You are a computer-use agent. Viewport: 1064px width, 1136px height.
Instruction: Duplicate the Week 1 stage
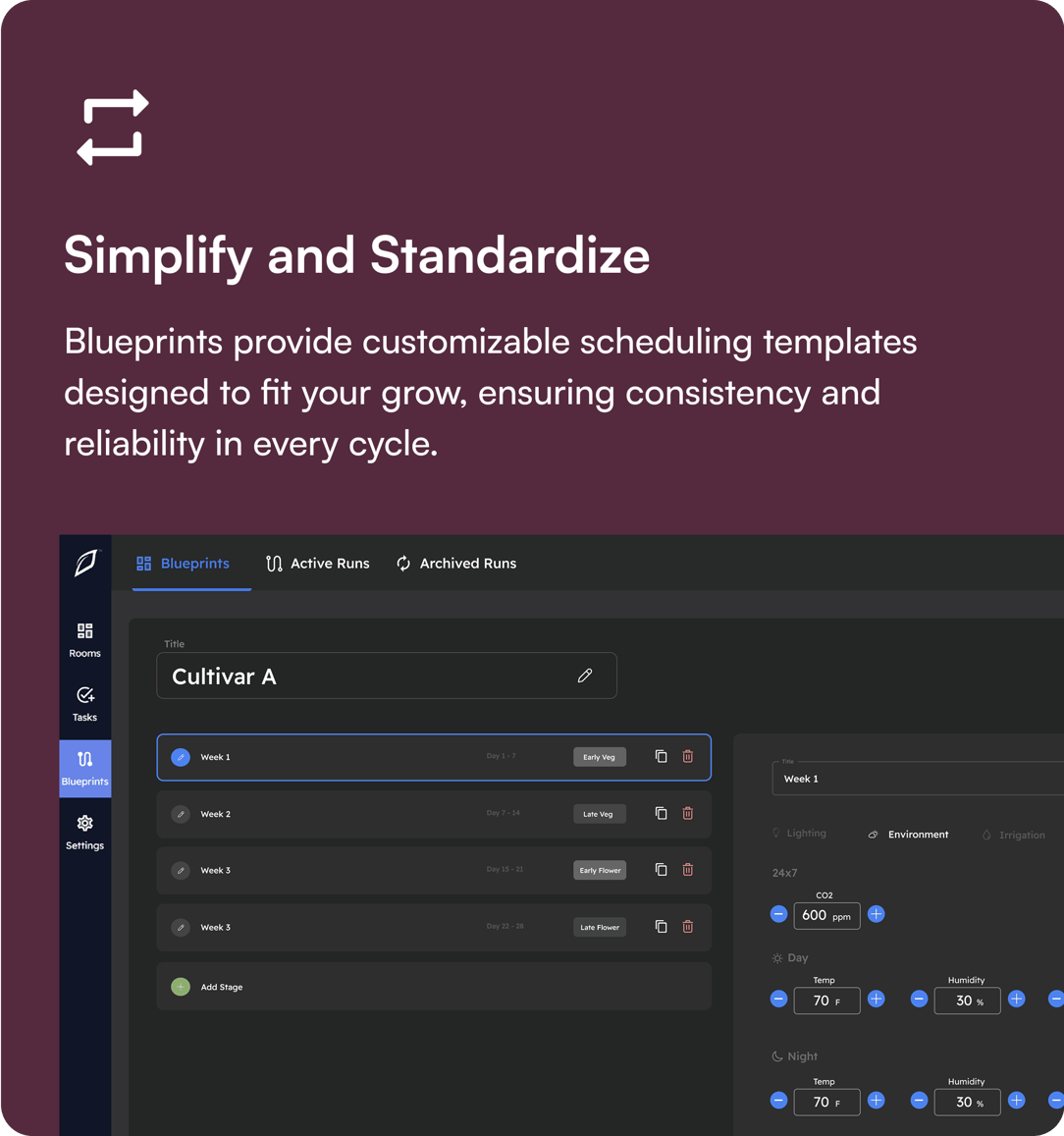click(x=661, y=756)
